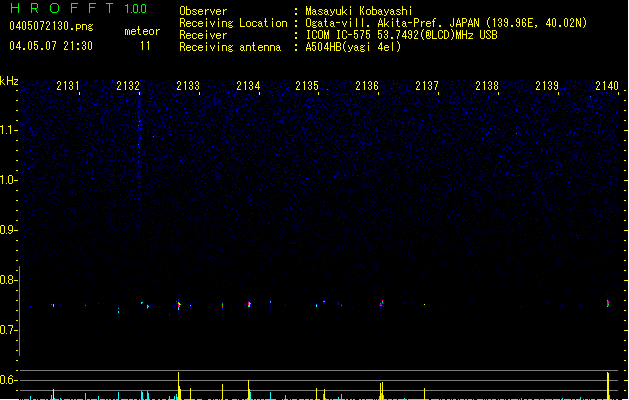Click time marker 2131
Image resolution: width=629 pixels, height=400 pixels.
(68, 86)
